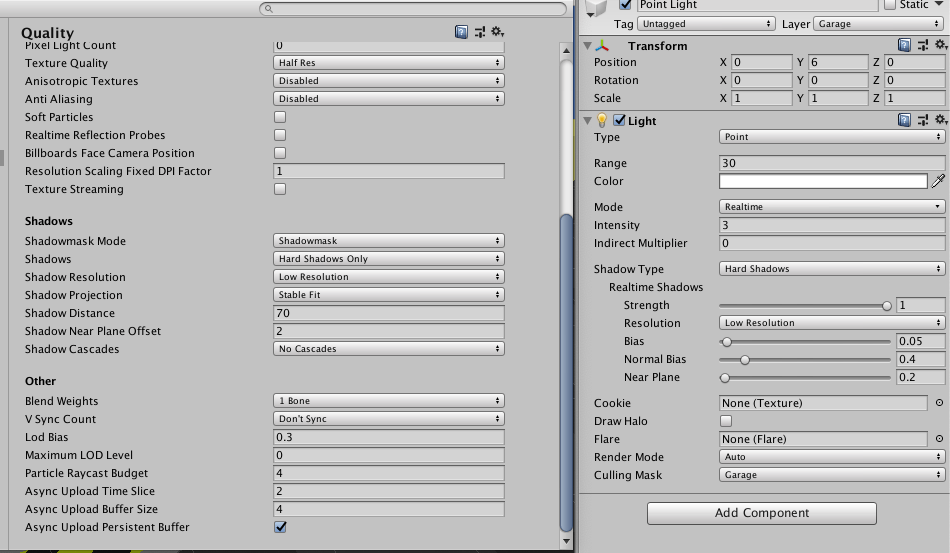Toggle the Static checkbox

(890, 5)
